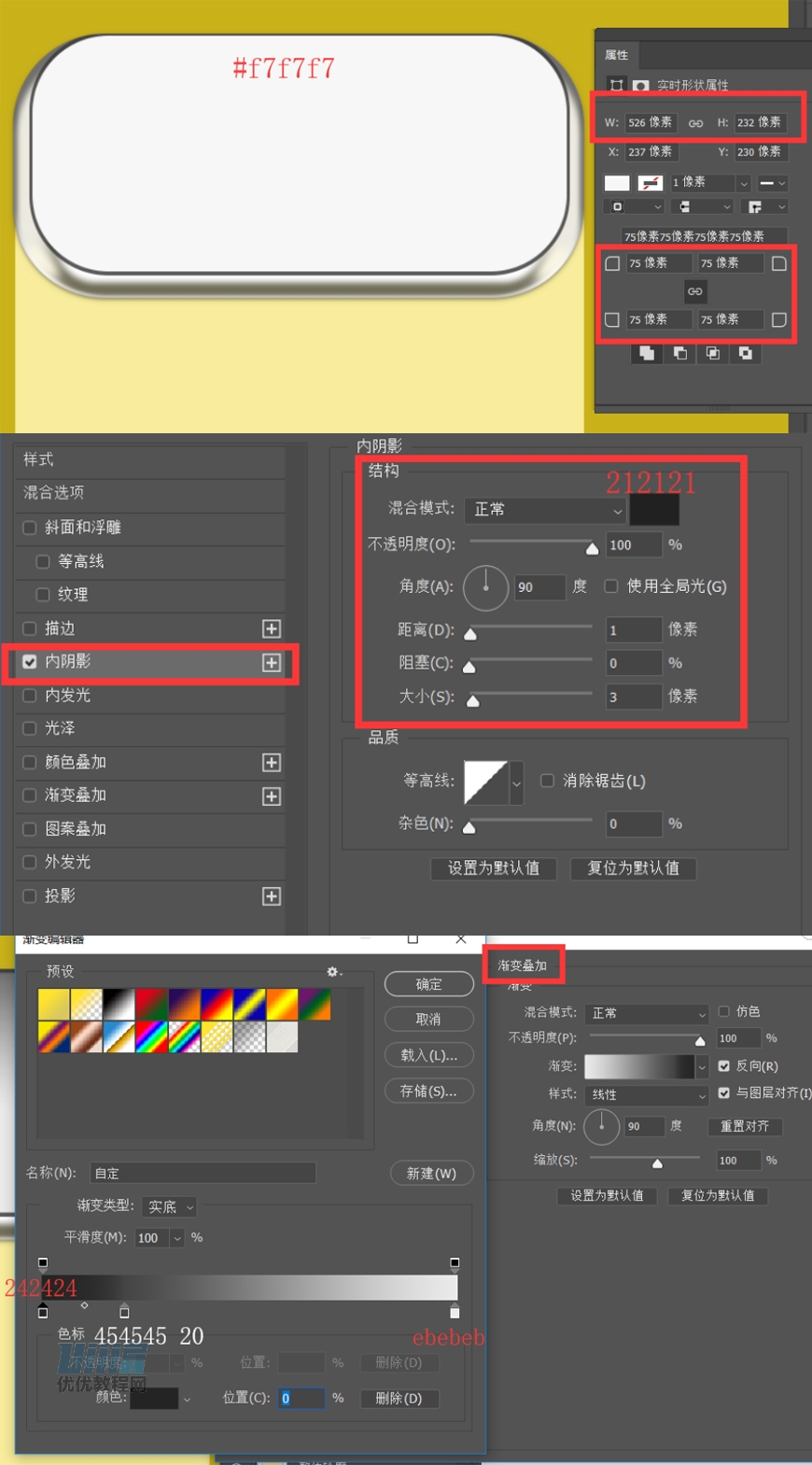812x1465 pixels.
Task: Select 混合选项 in the styles list
Action: [150, 493]
